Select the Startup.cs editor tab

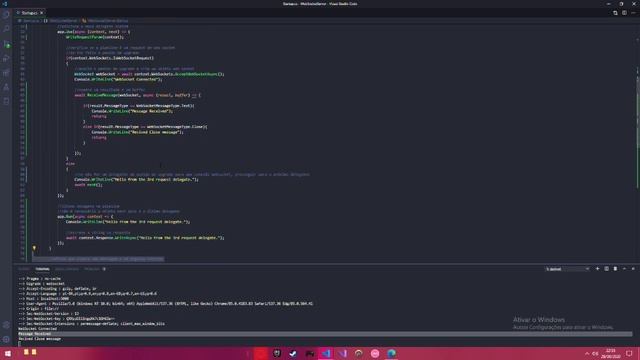tap(29, 13)
